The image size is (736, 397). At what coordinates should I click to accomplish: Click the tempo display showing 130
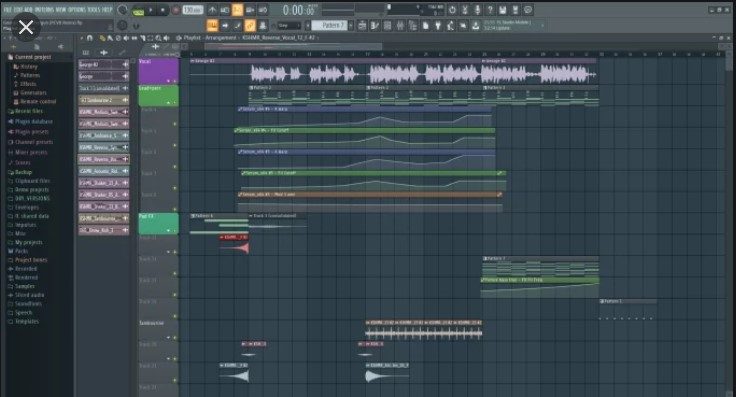[192, 10]
